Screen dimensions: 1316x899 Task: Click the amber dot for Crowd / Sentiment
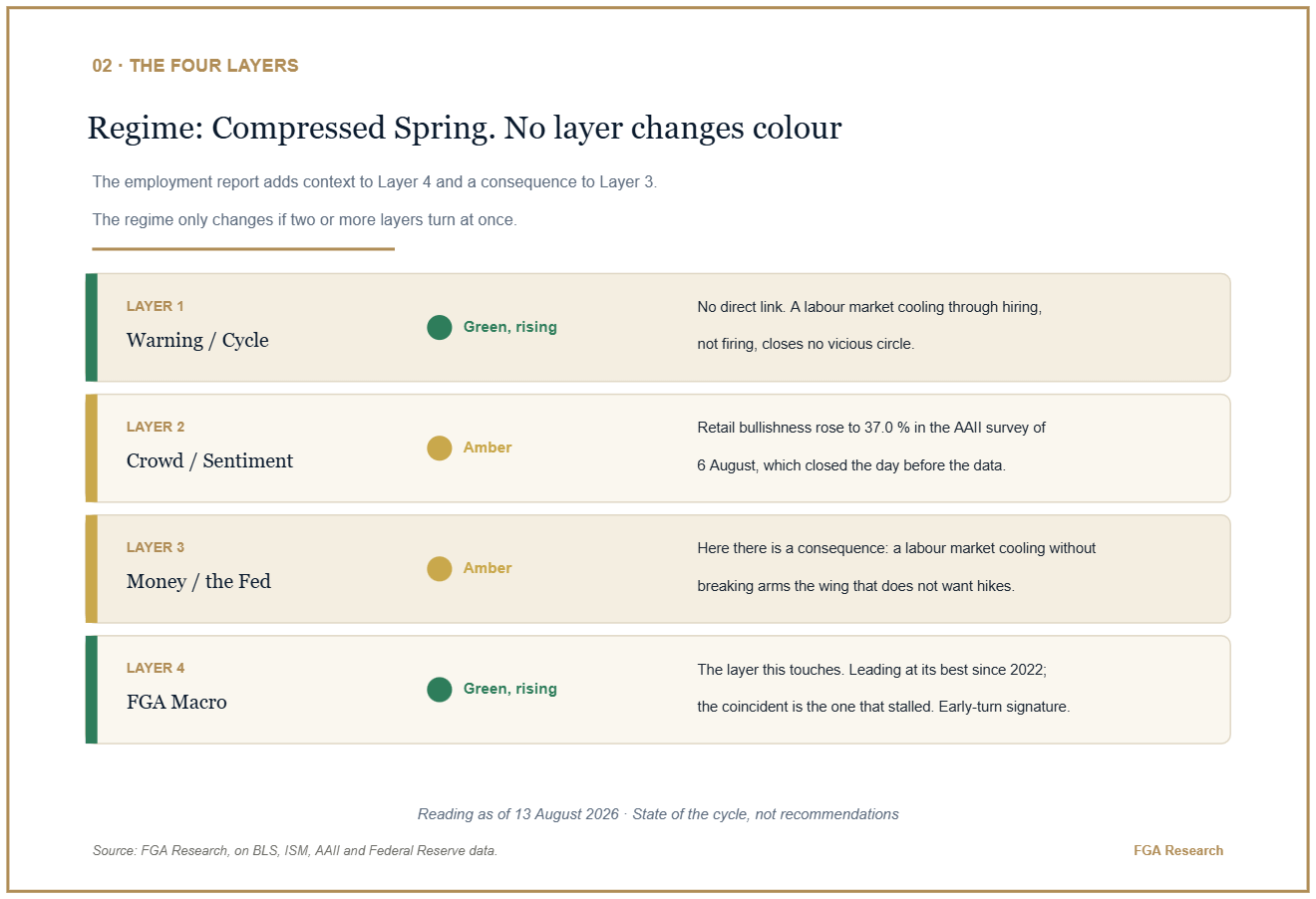coord(440,448)
